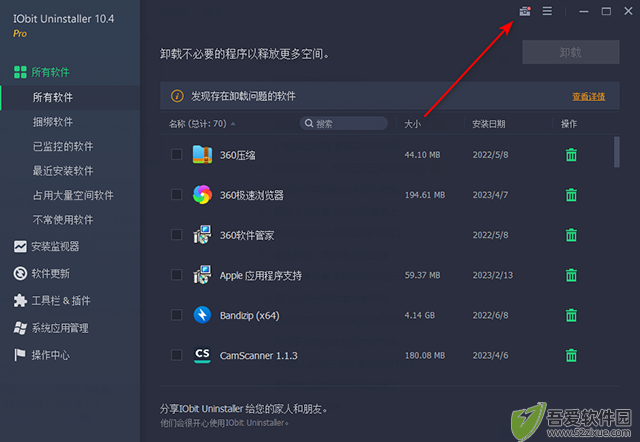Open 不常使用软件 in sidebar
This screenshot has width=640, height=442.
pos(63,220)
